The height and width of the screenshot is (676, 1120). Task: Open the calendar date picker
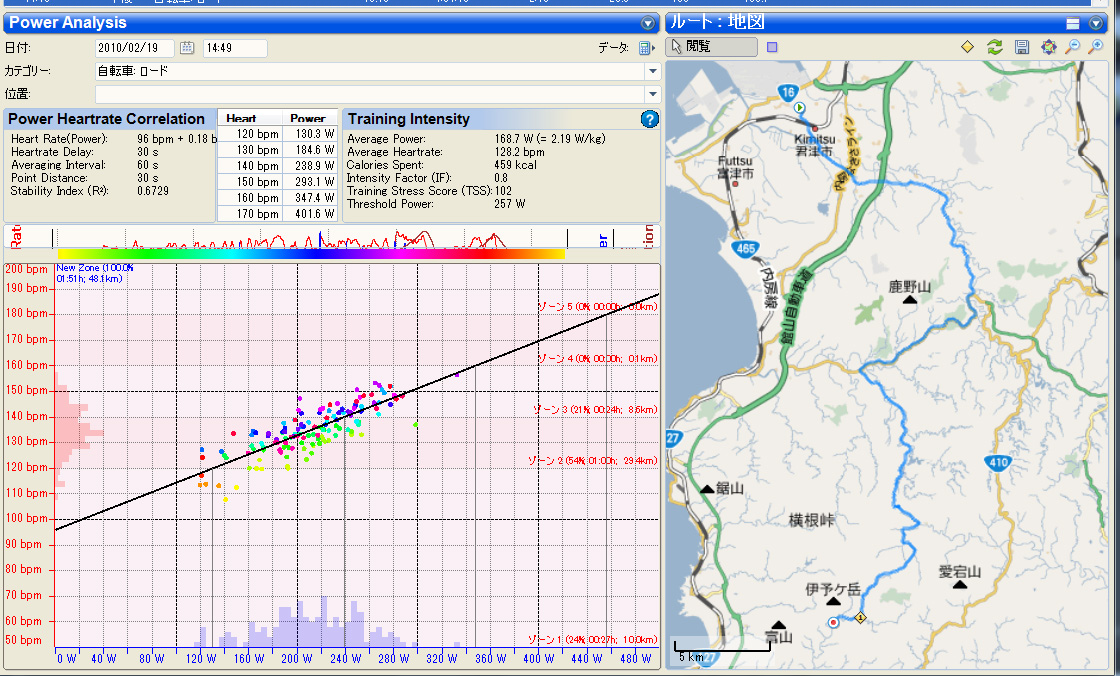[x=187, y=48]
